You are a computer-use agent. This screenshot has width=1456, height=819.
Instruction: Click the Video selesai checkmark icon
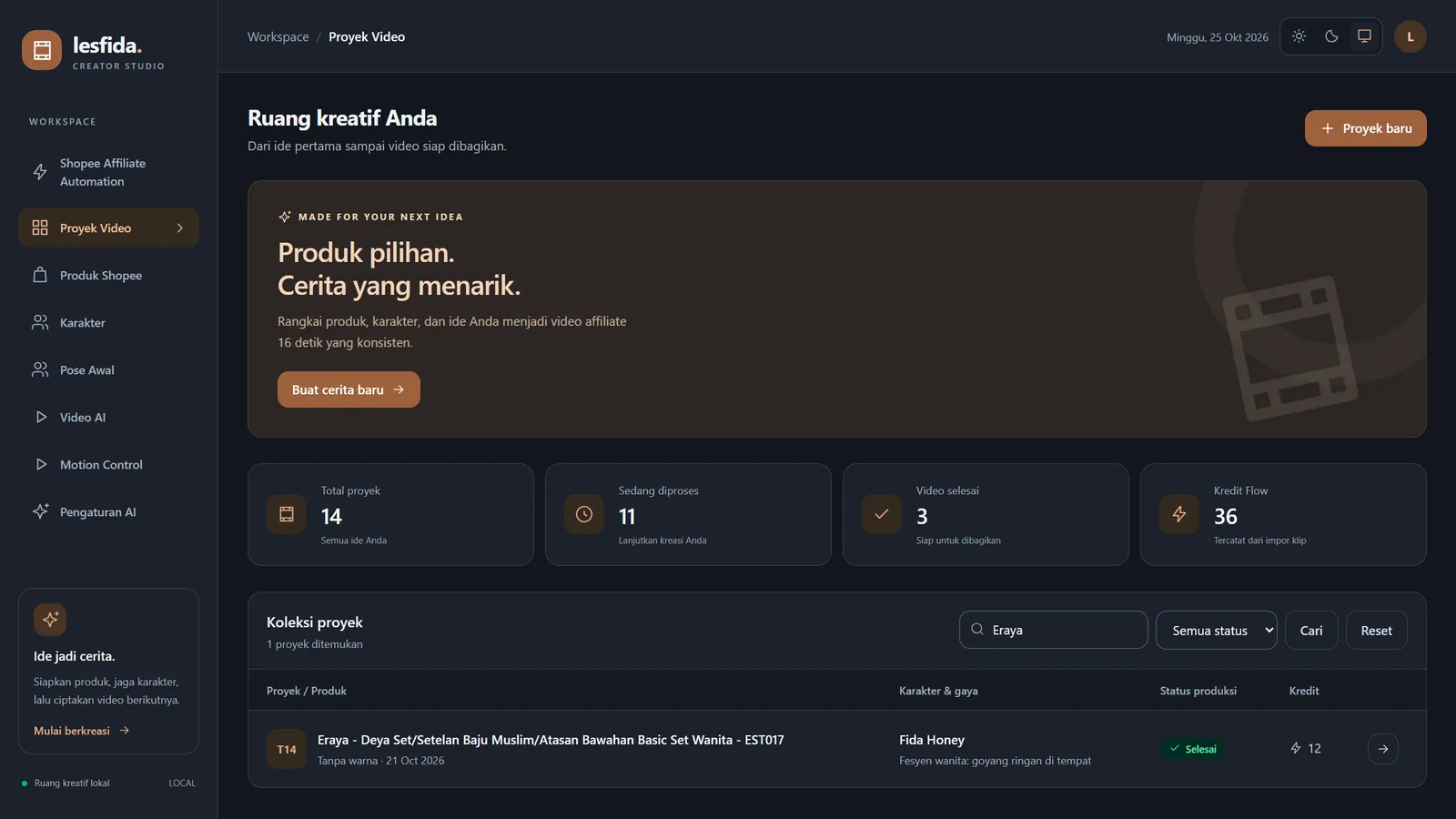[x=882, y=514]
